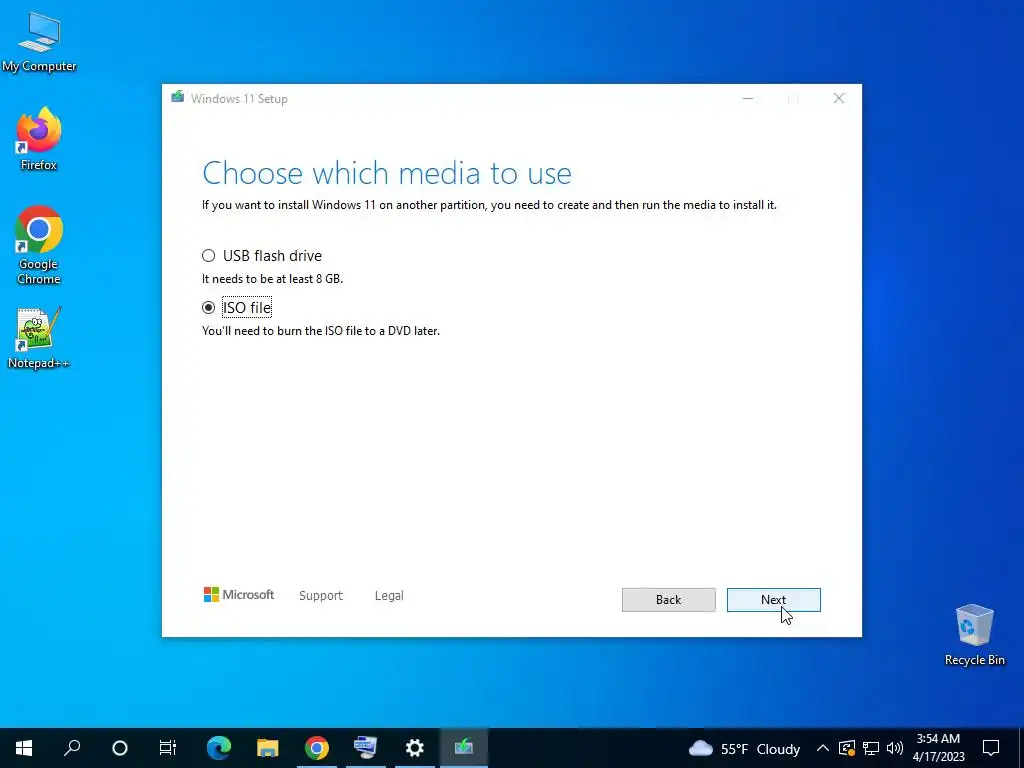Open taskbar Search magnifier
Screen dimensions: 1024x768
click(72, 748)
